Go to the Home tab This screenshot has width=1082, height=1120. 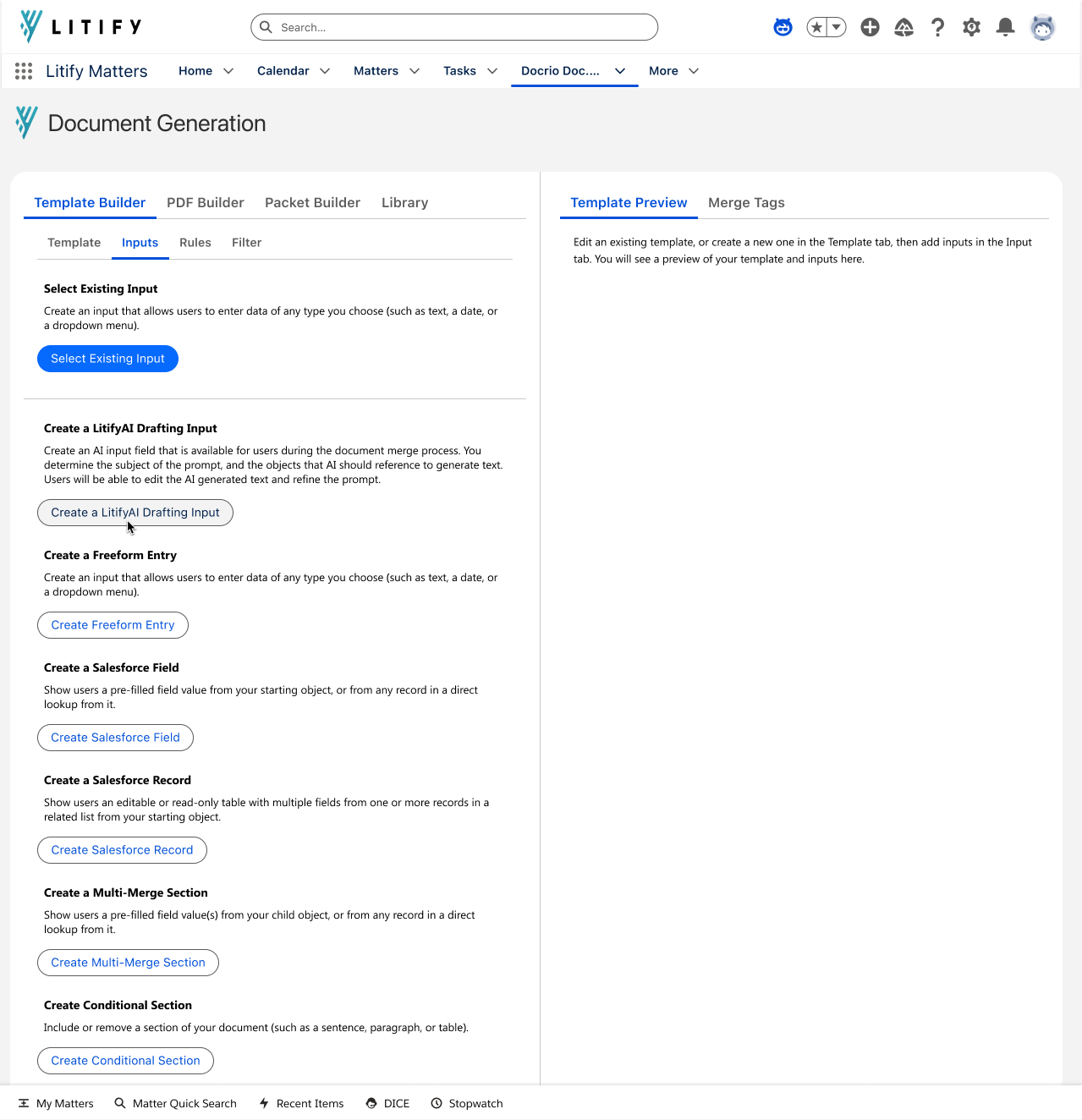[195, 71]
